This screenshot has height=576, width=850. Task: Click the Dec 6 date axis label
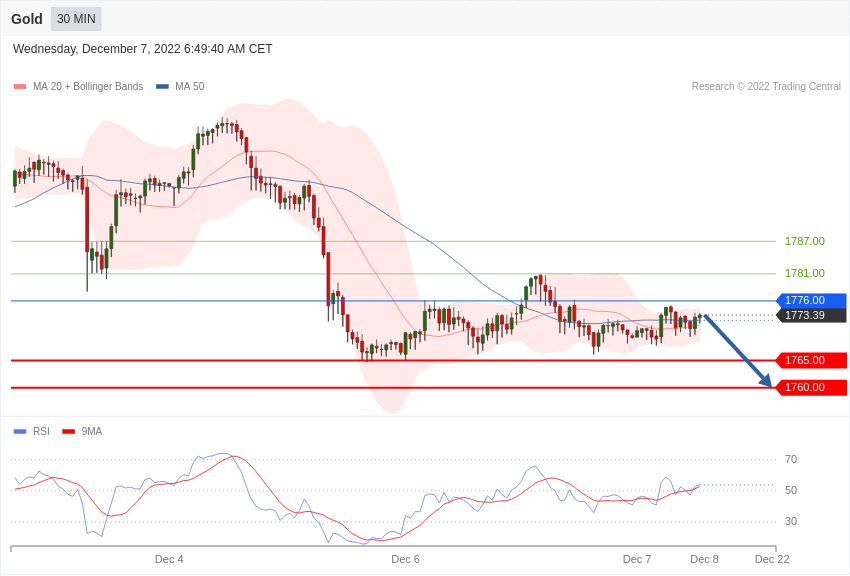[x=405, y=559]
